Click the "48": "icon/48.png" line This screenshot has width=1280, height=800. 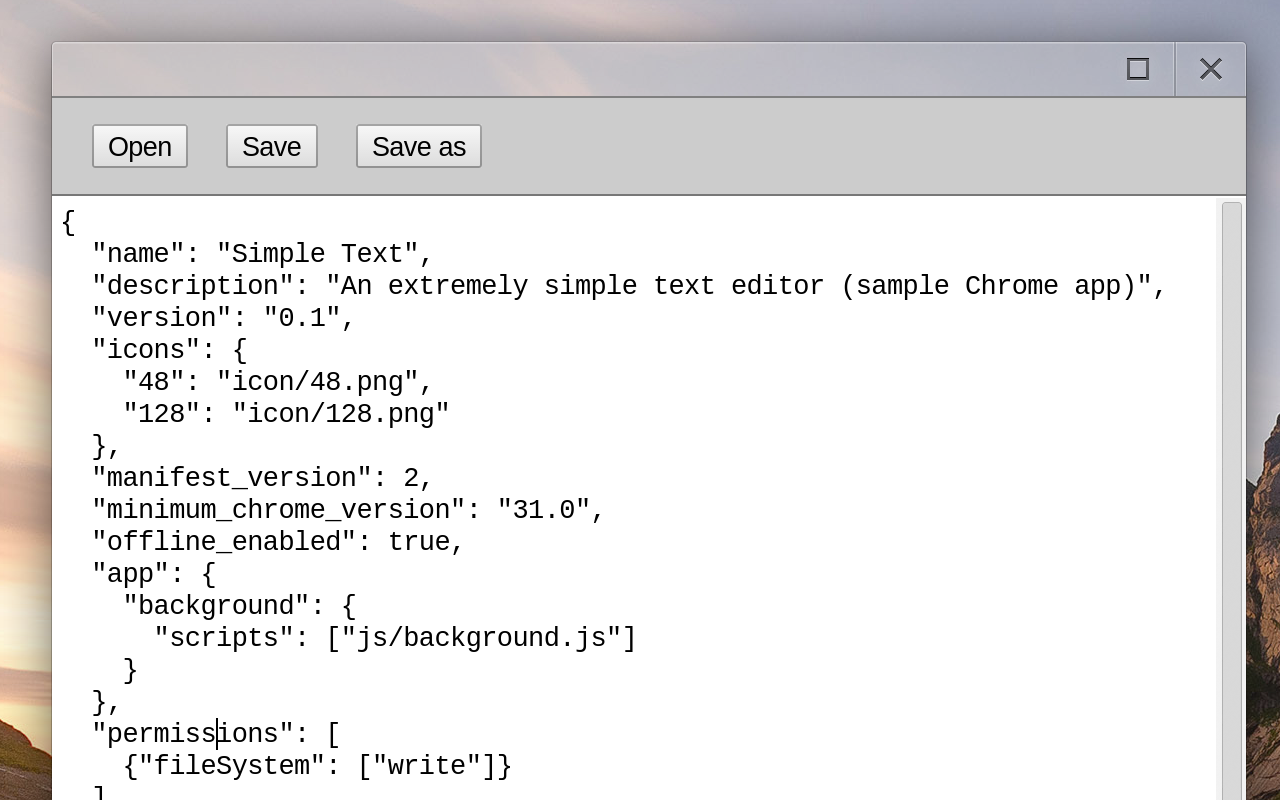click(278, 382)
